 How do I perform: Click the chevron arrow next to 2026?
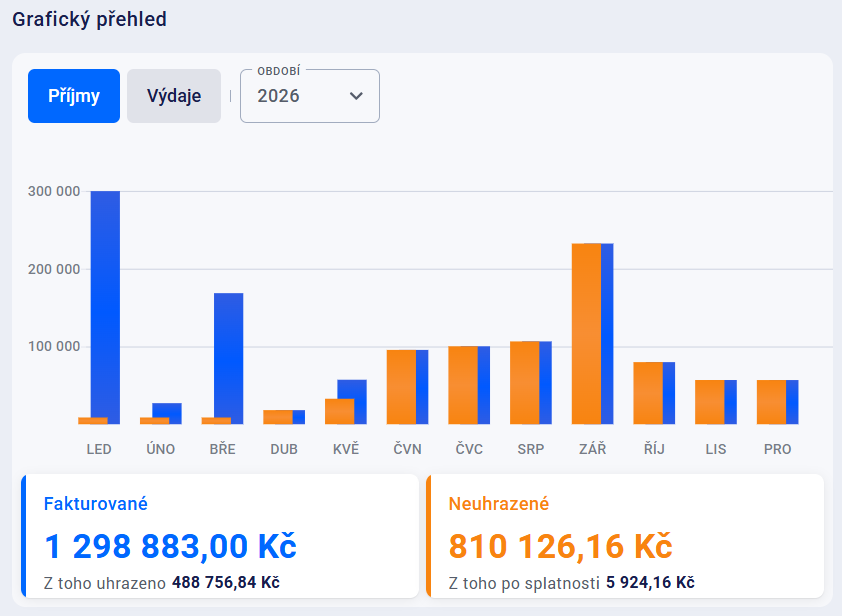click(x=356, y=96)
